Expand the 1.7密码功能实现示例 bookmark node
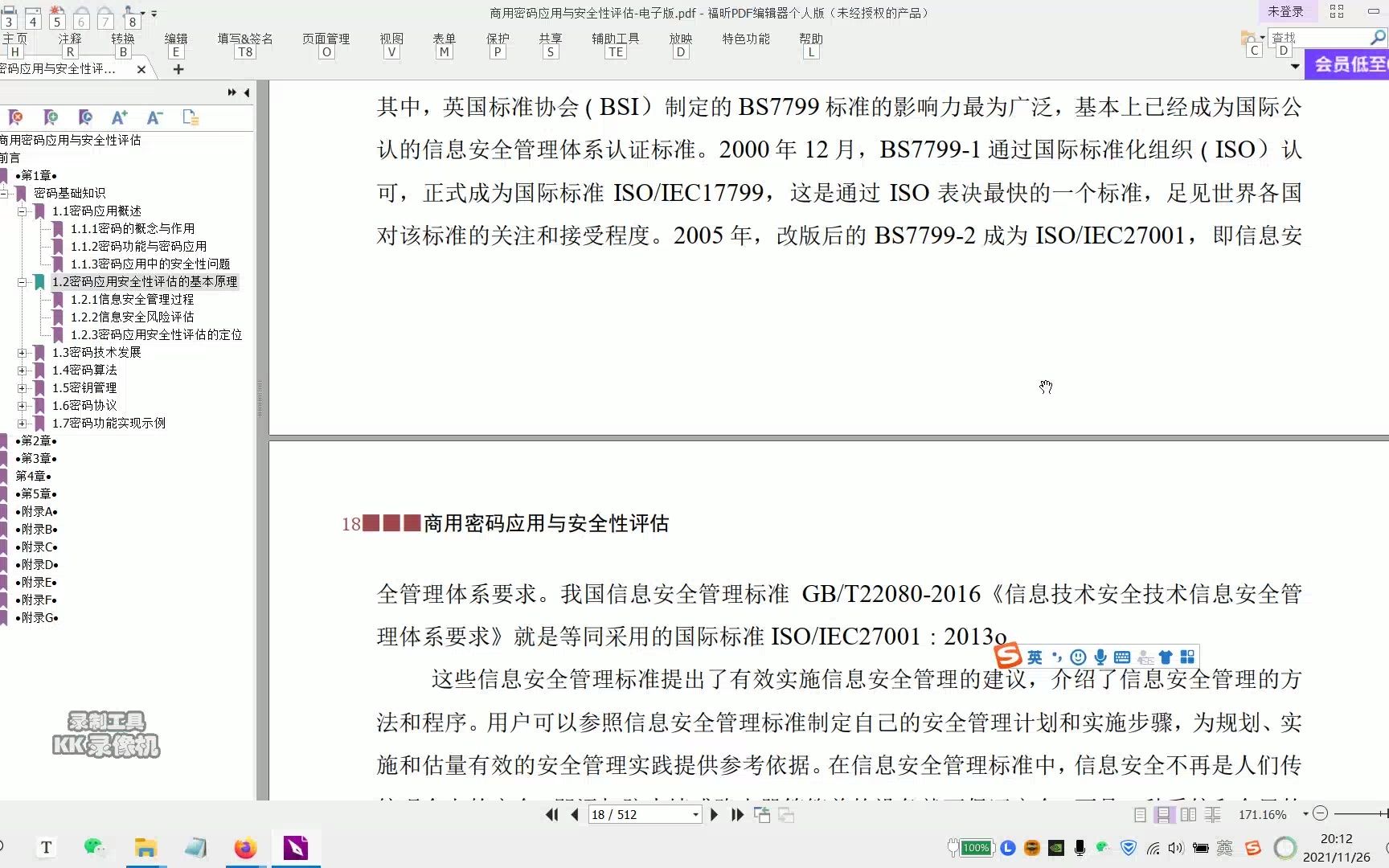The width and height of the screenshot is (1389, 868). pos(23,423)
